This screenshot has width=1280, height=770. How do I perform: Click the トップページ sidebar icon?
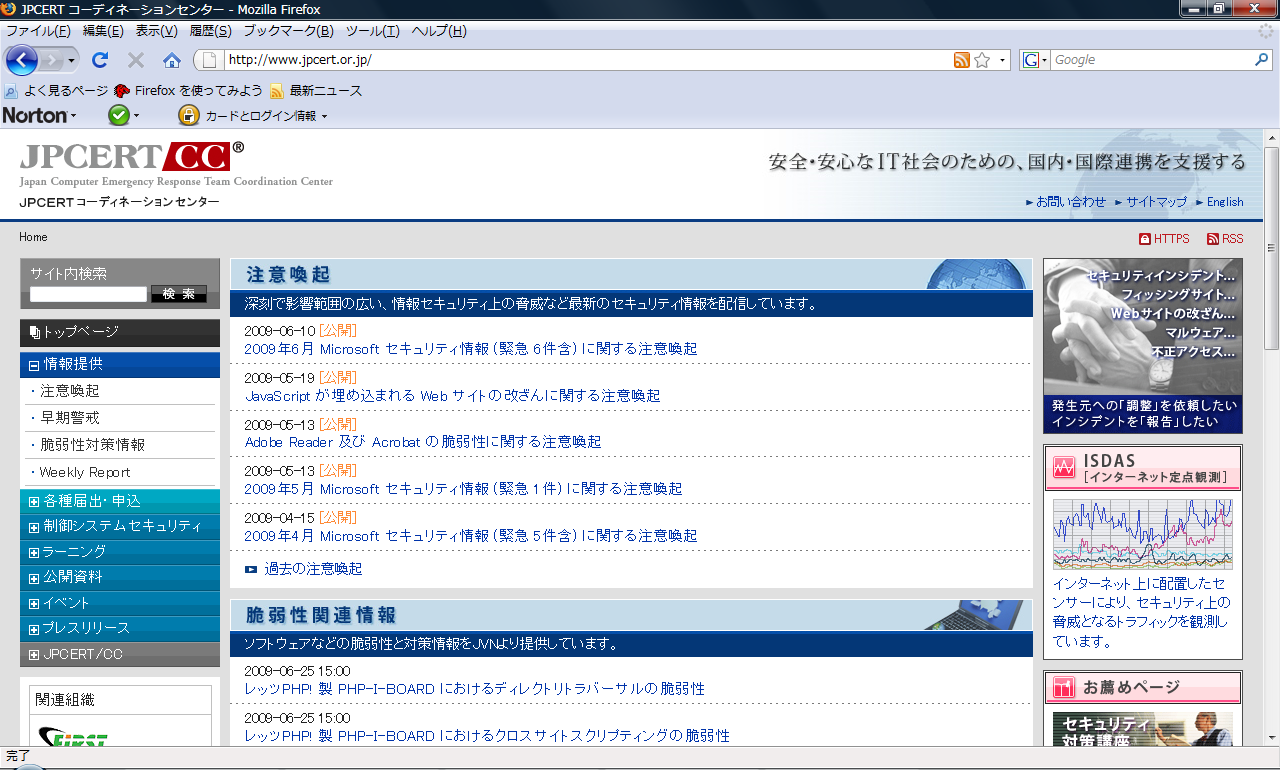point(35,332)
